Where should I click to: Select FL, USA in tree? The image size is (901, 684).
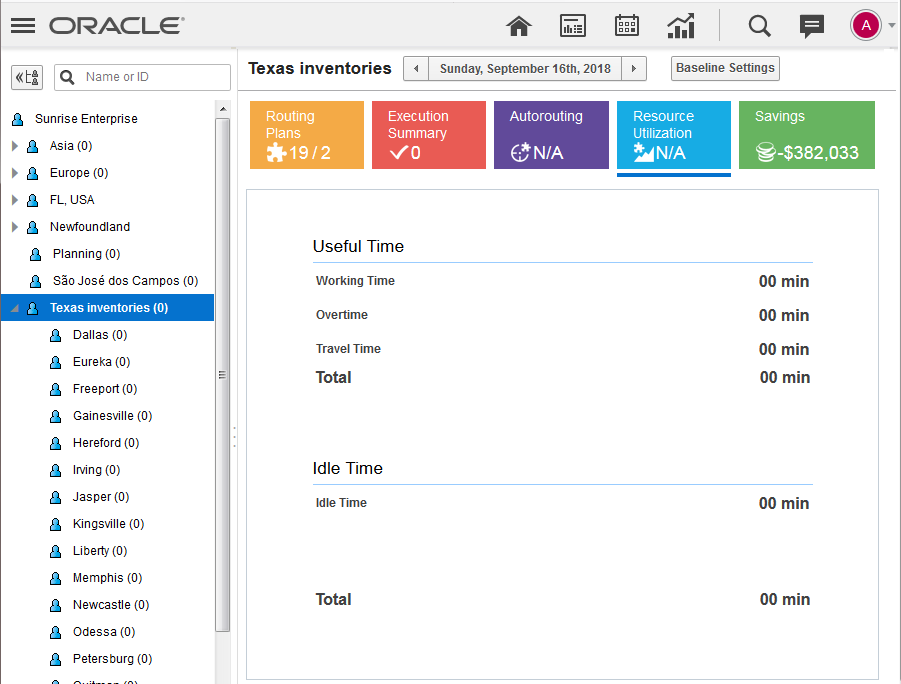pyautogui.click(x=72, y=200)
